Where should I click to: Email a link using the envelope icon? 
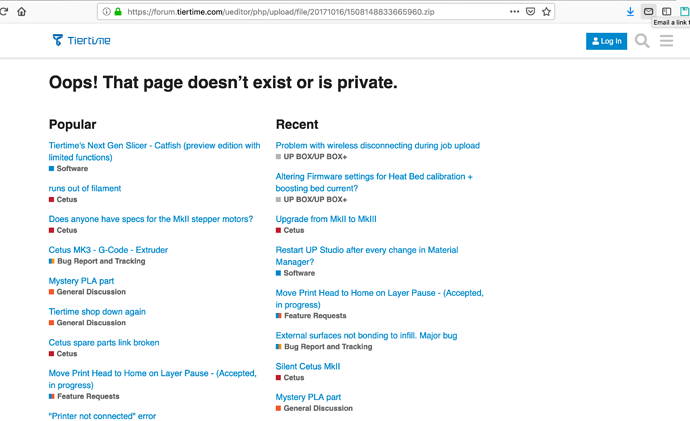pos(648,12)
